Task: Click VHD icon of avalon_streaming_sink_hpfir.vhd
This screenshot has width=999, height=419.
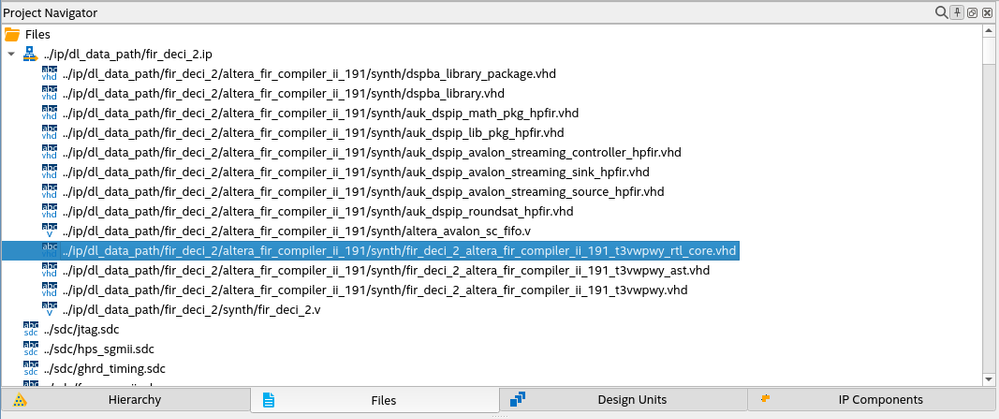Action: 49,172
